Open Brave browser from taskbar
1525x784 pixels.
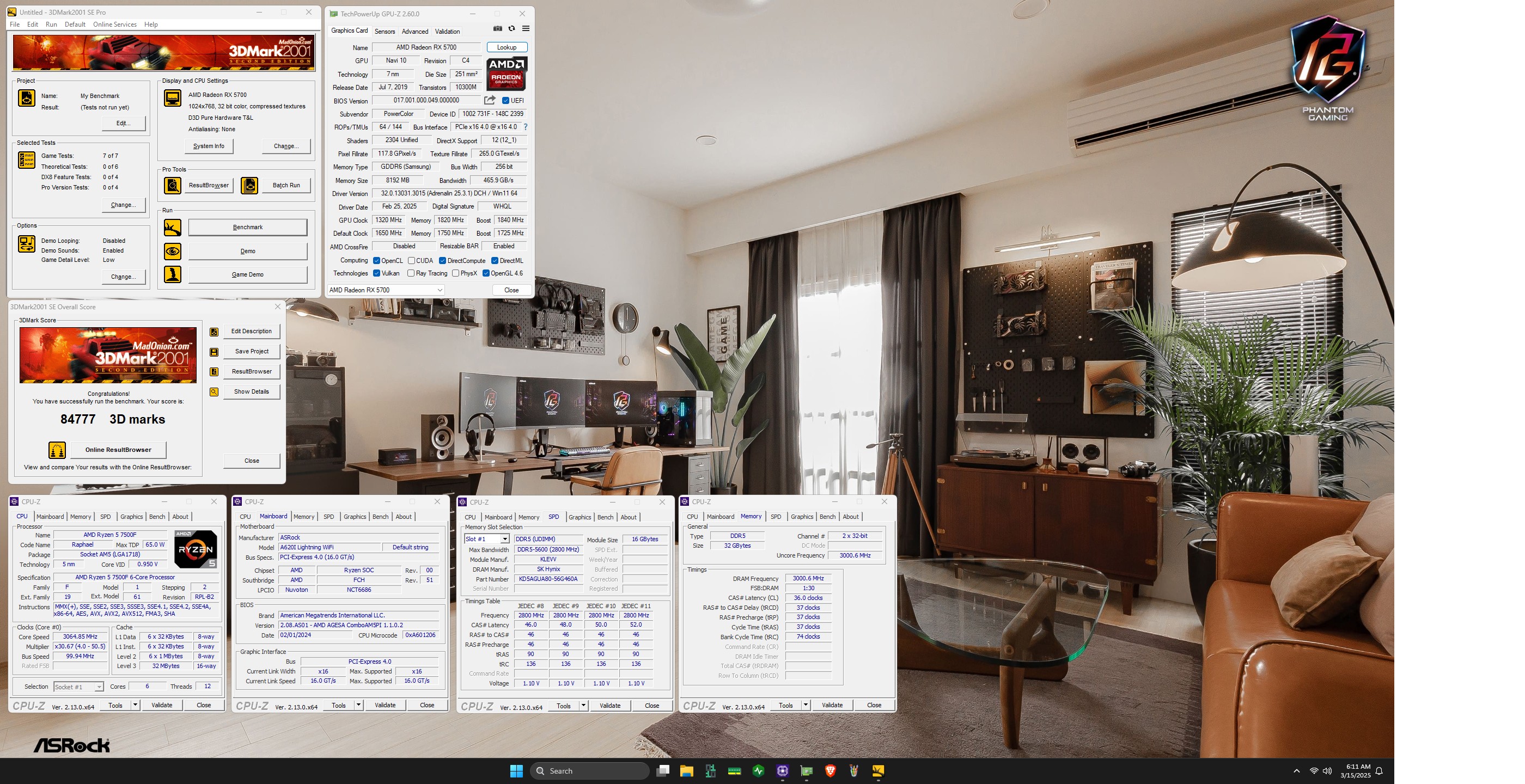(830, 771)
